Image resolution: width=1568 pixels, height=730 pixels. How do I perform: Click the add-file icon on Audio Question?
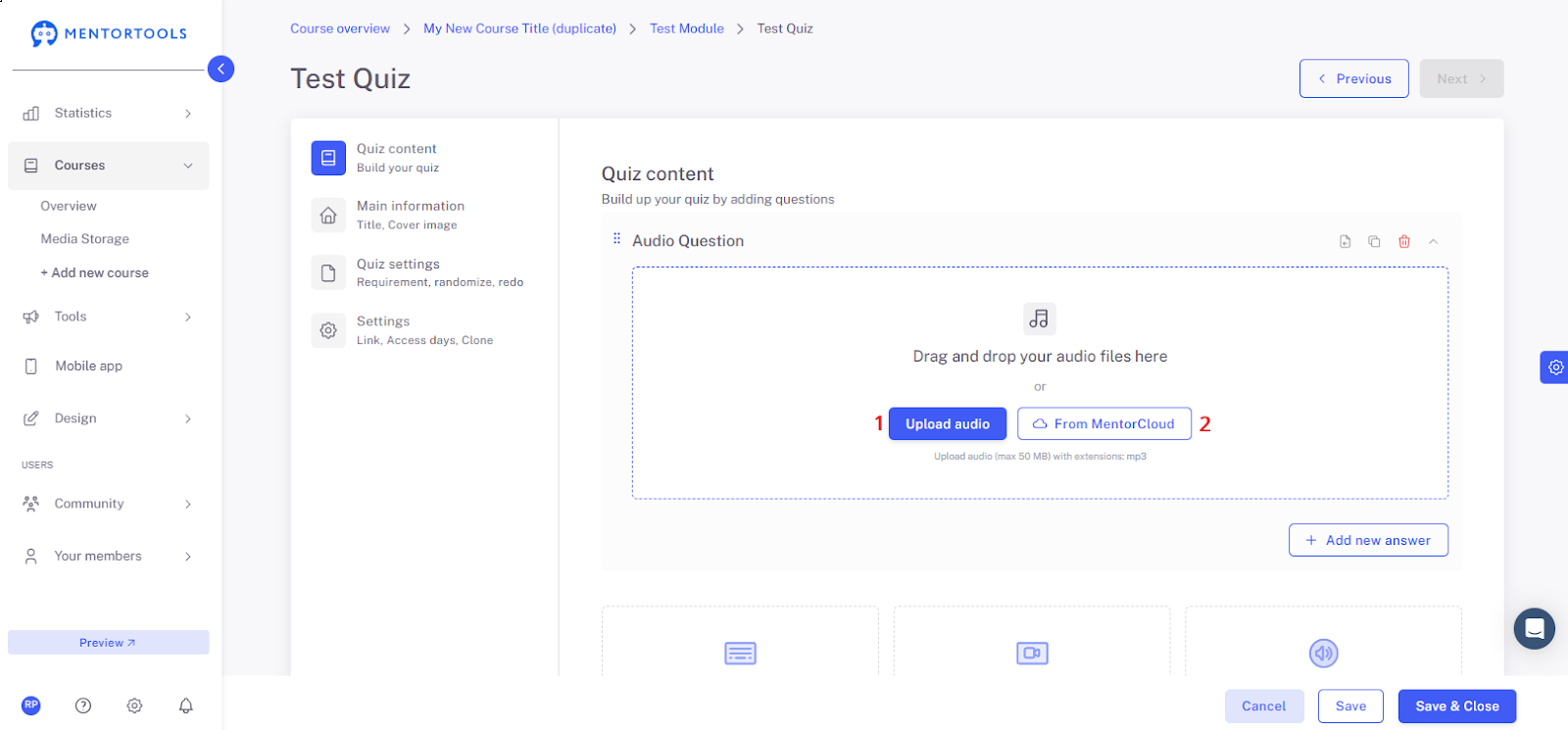1346,242
